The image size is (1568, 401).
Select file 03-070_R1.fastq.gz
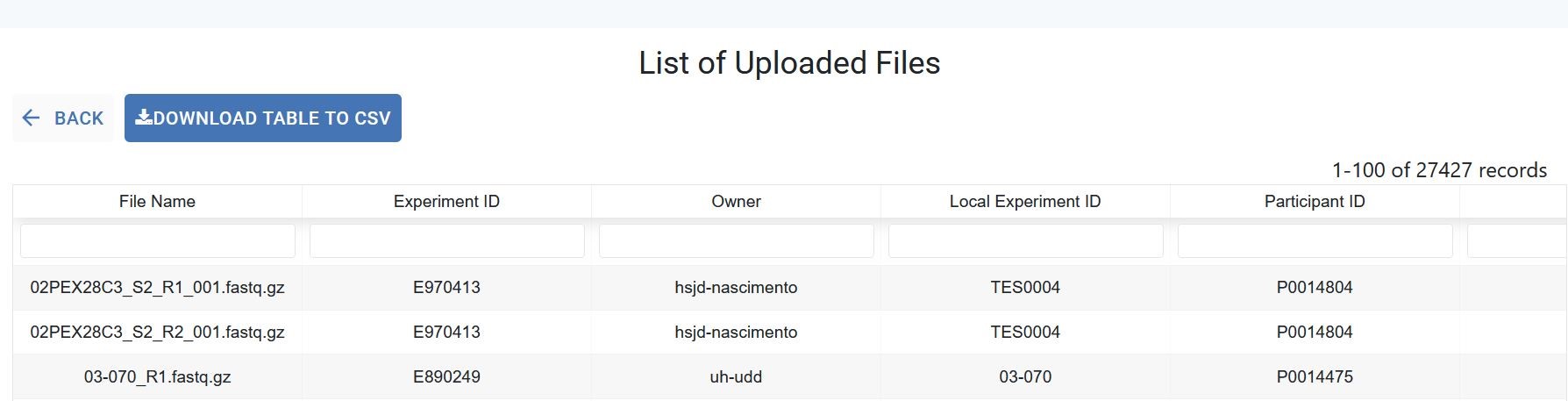tap(157, 377)
